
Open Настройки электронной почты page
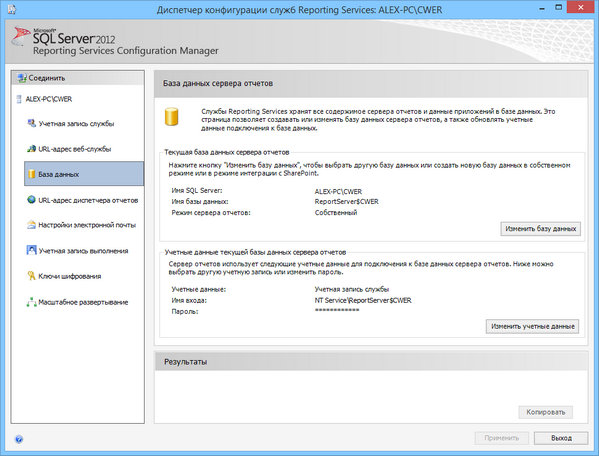point(87,225)
